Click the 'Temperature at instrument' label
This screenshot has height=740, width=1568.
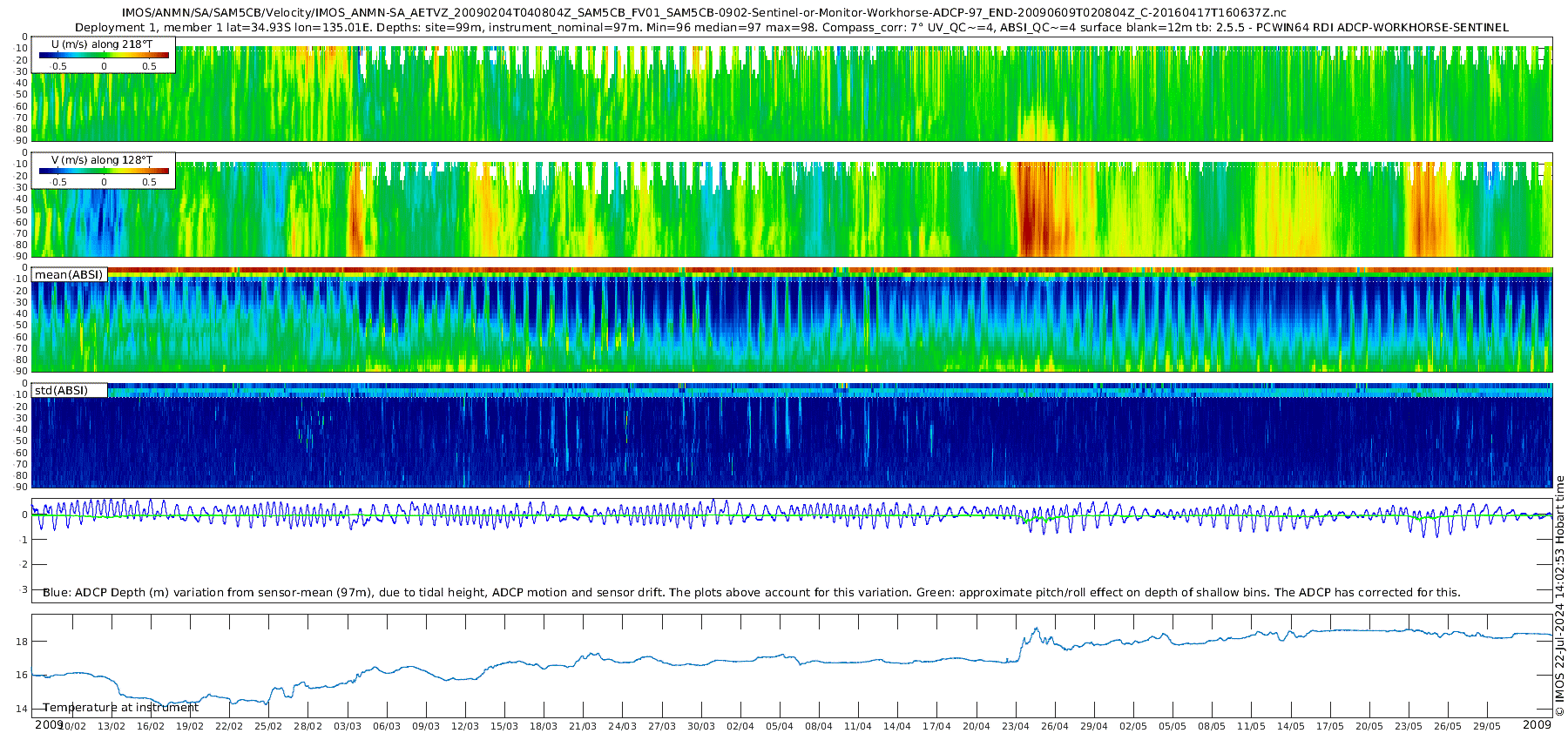pyautogui.click(x=121, y=707)
